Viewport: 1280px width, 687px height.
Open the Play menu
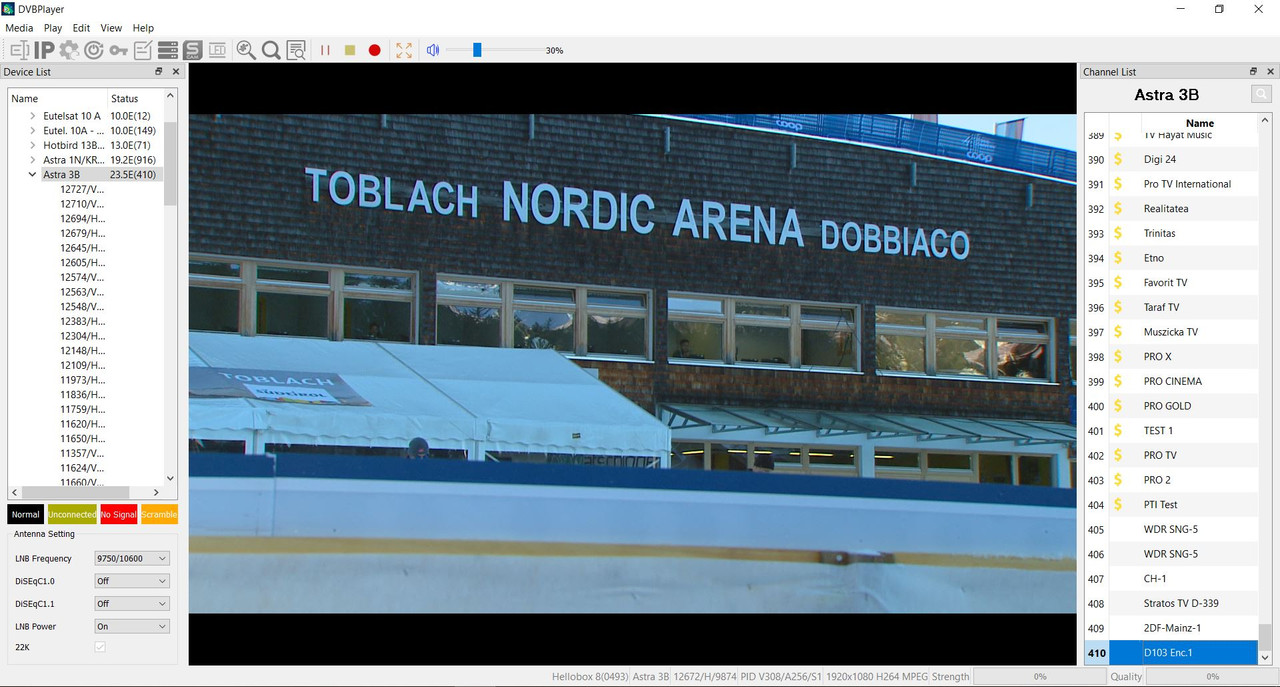pyautogui.click(x=53, y=28)
